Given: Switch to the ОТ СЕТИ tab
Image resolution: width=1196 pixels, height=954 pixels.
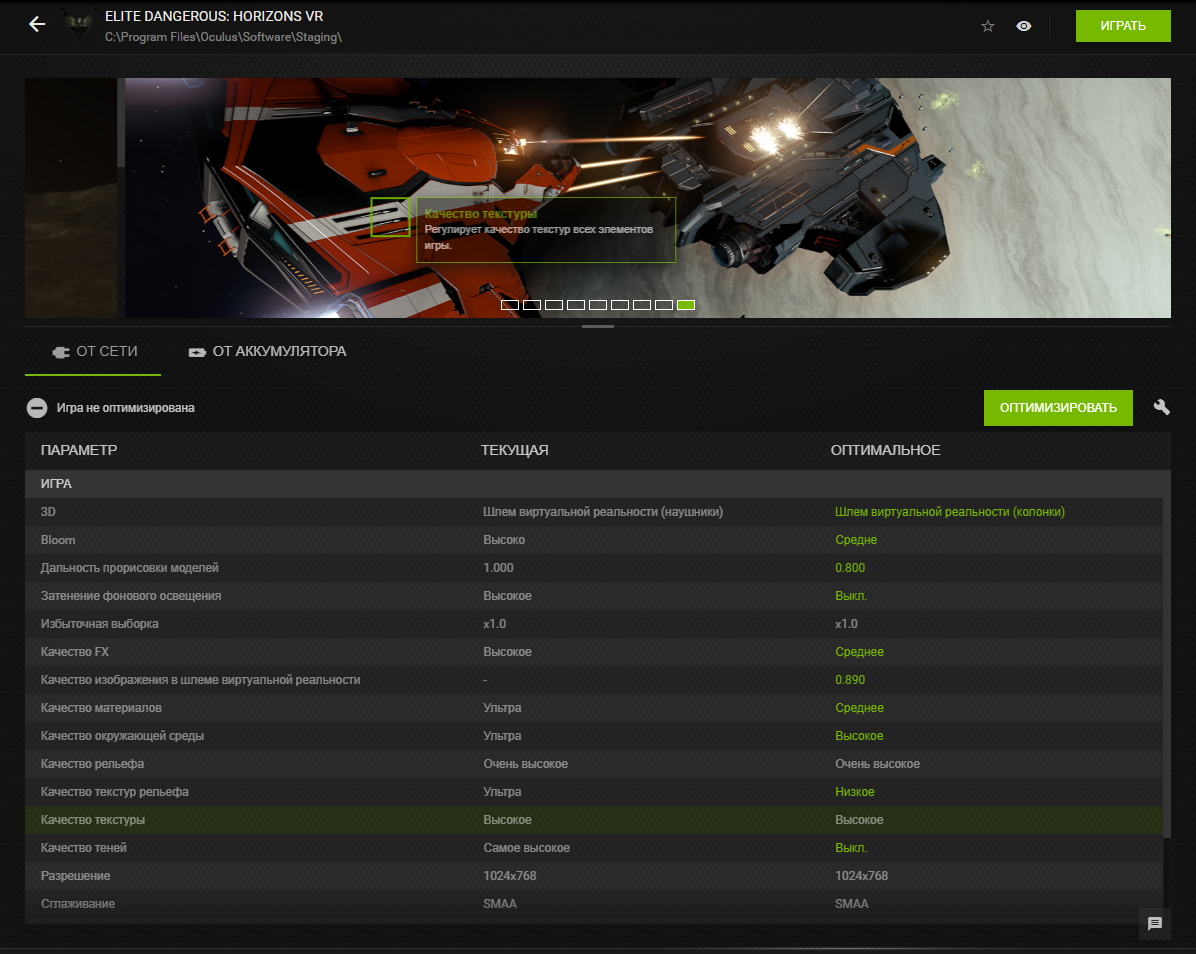Looking at the screenshot, I should point(93,352).
